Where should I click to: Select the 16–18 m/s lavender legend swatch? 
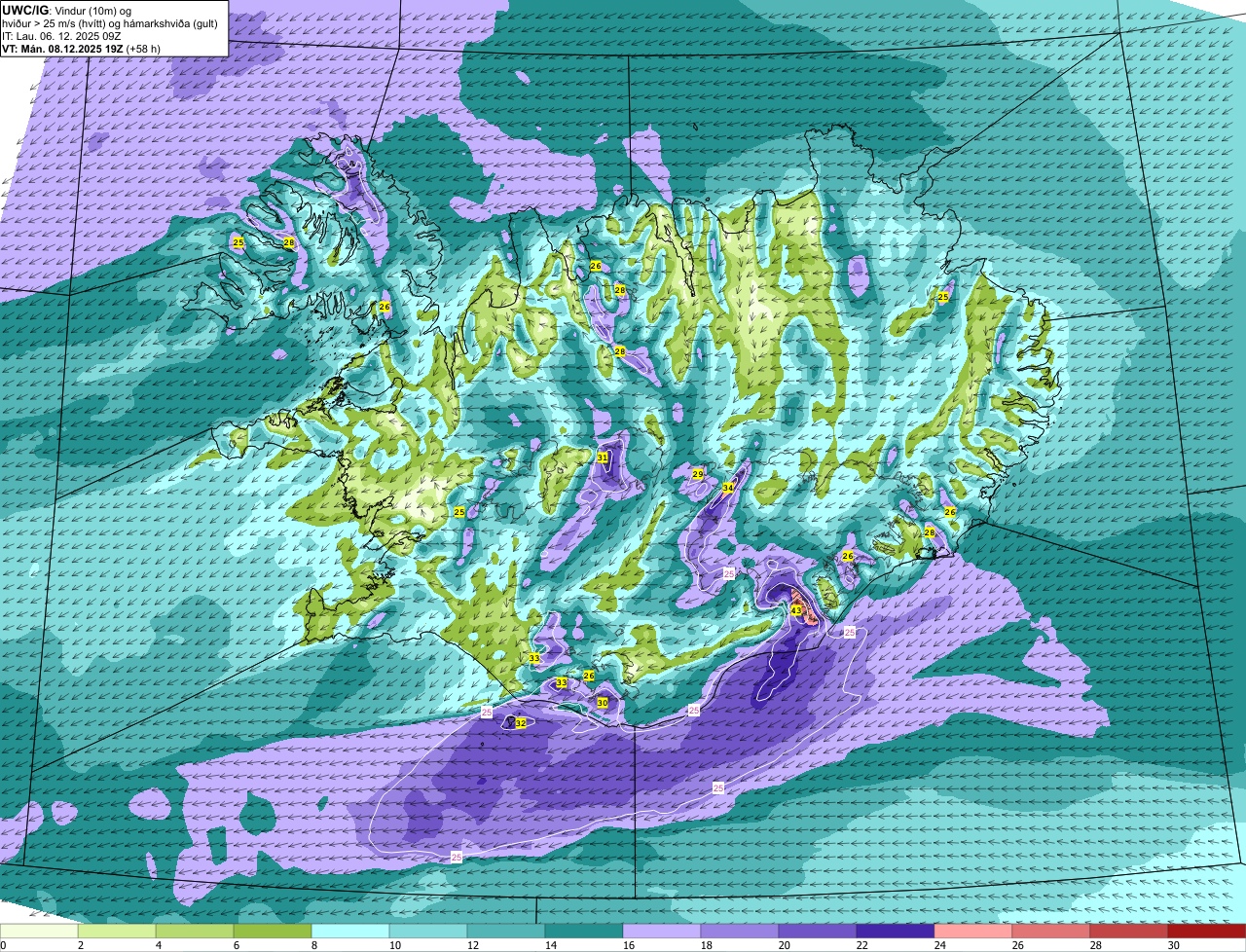662,932
